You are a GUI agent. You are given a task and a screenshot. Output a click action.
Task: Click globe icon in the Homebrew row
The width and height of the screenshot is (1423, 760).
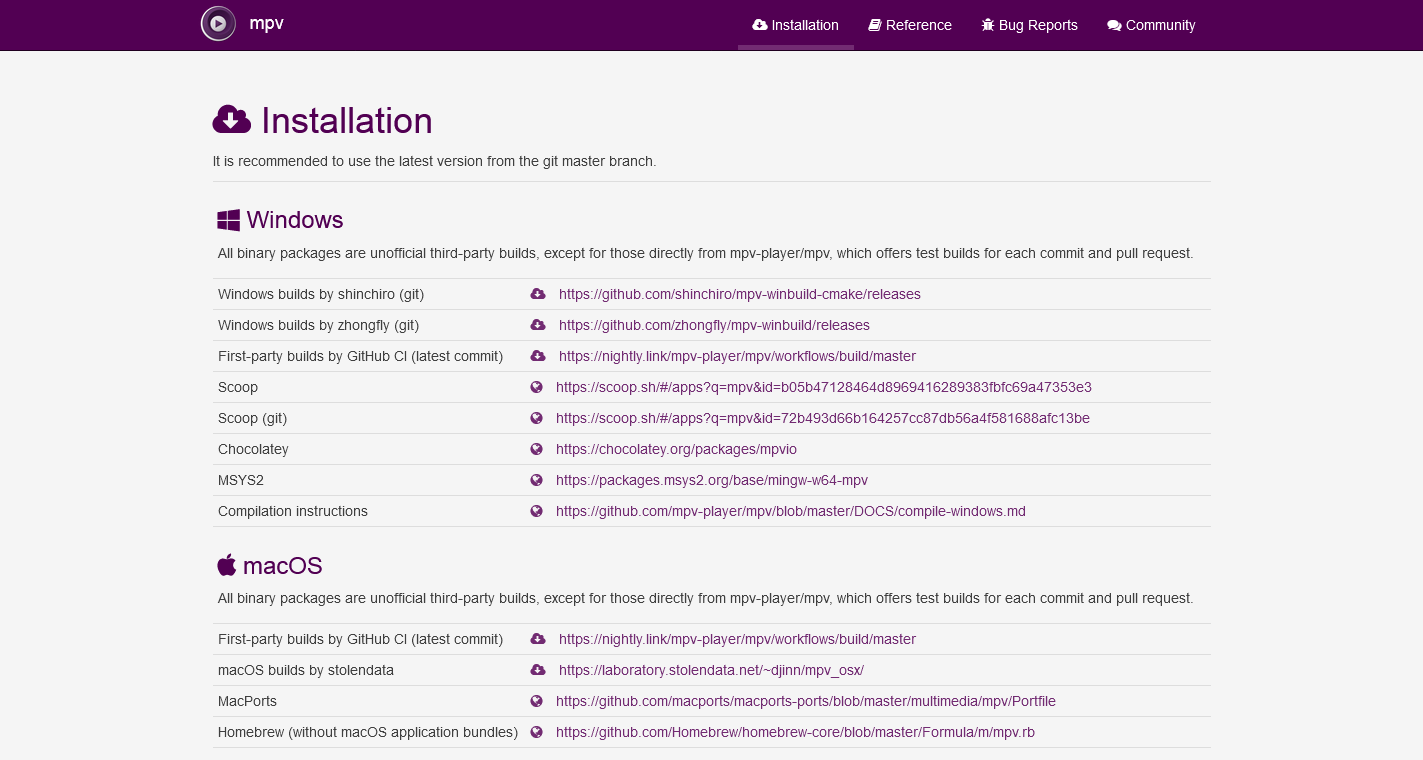[x=536, y=732]
